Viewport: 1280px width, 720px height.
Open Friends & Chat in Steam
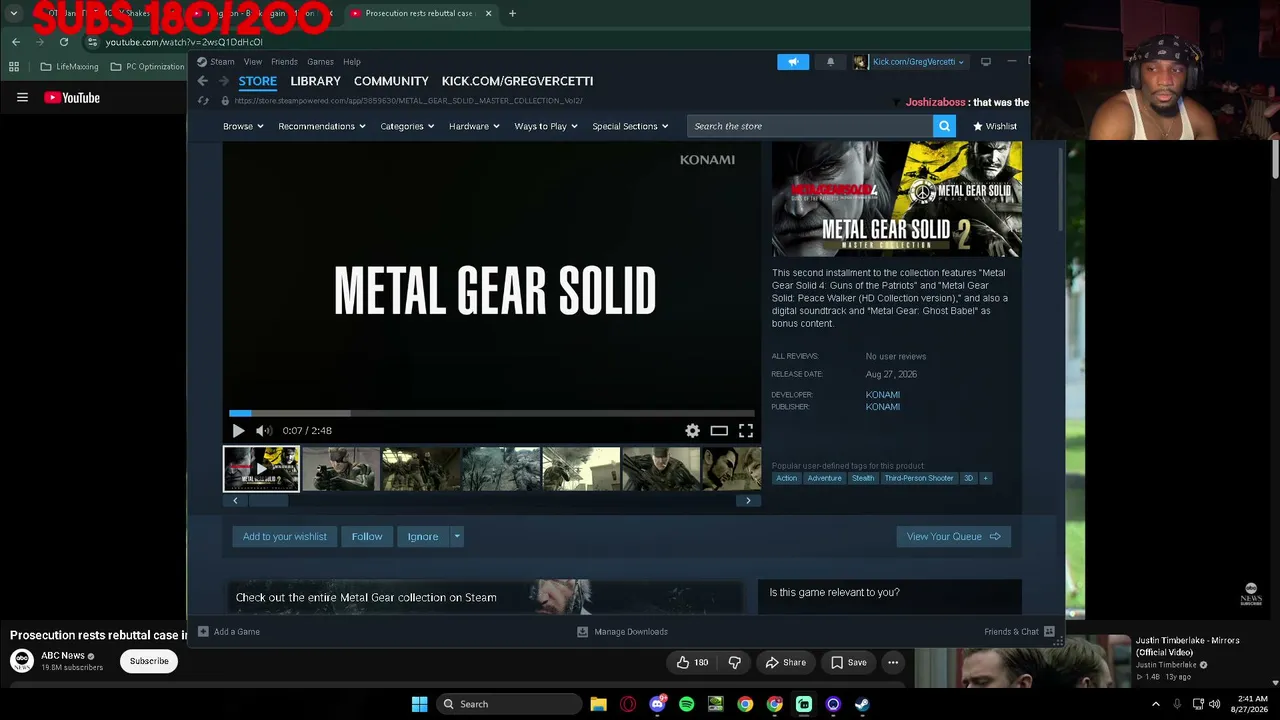click(1019, 632)
